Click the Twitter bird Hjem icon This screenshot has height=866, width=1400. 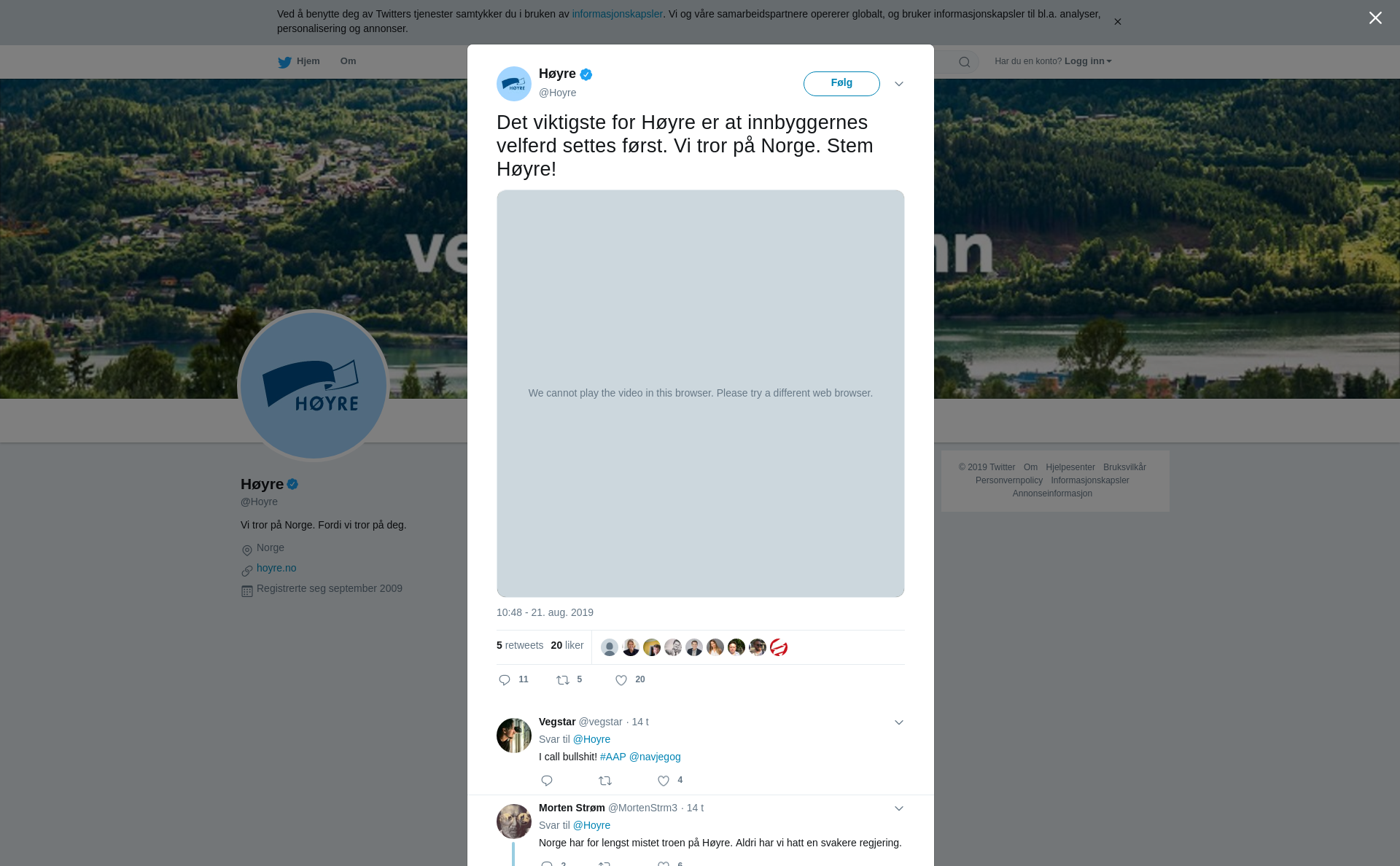(284, 62)
